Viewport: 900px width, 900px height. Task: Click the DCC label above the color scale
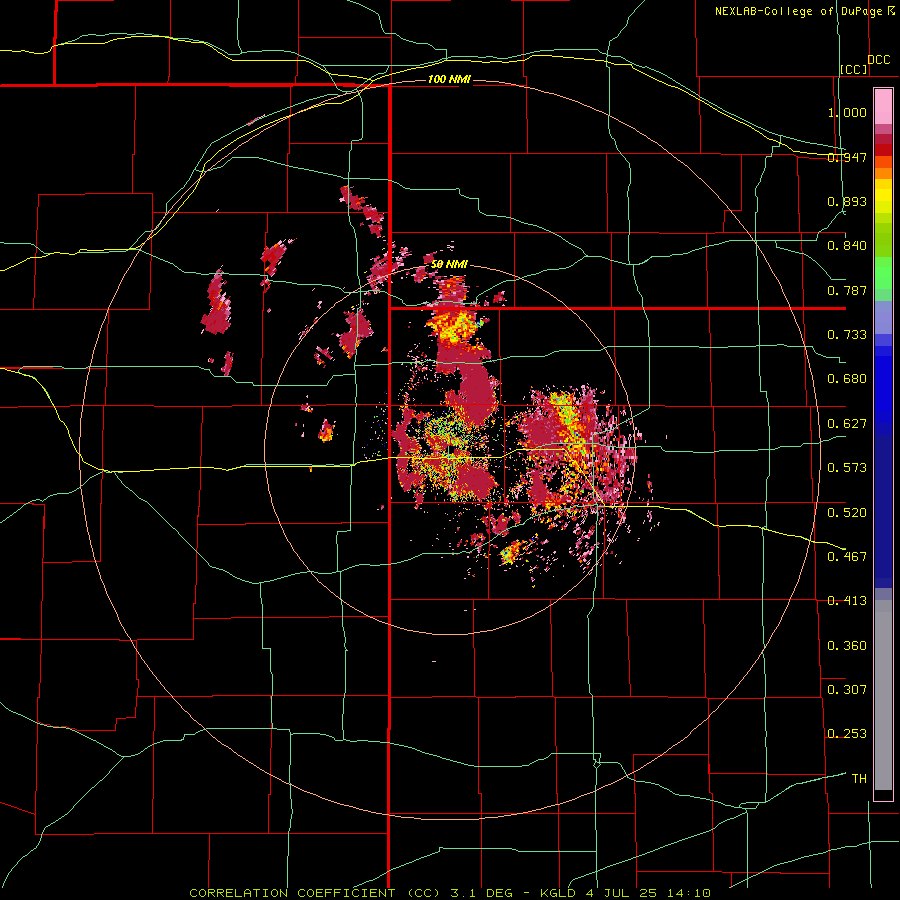(879, 60)
